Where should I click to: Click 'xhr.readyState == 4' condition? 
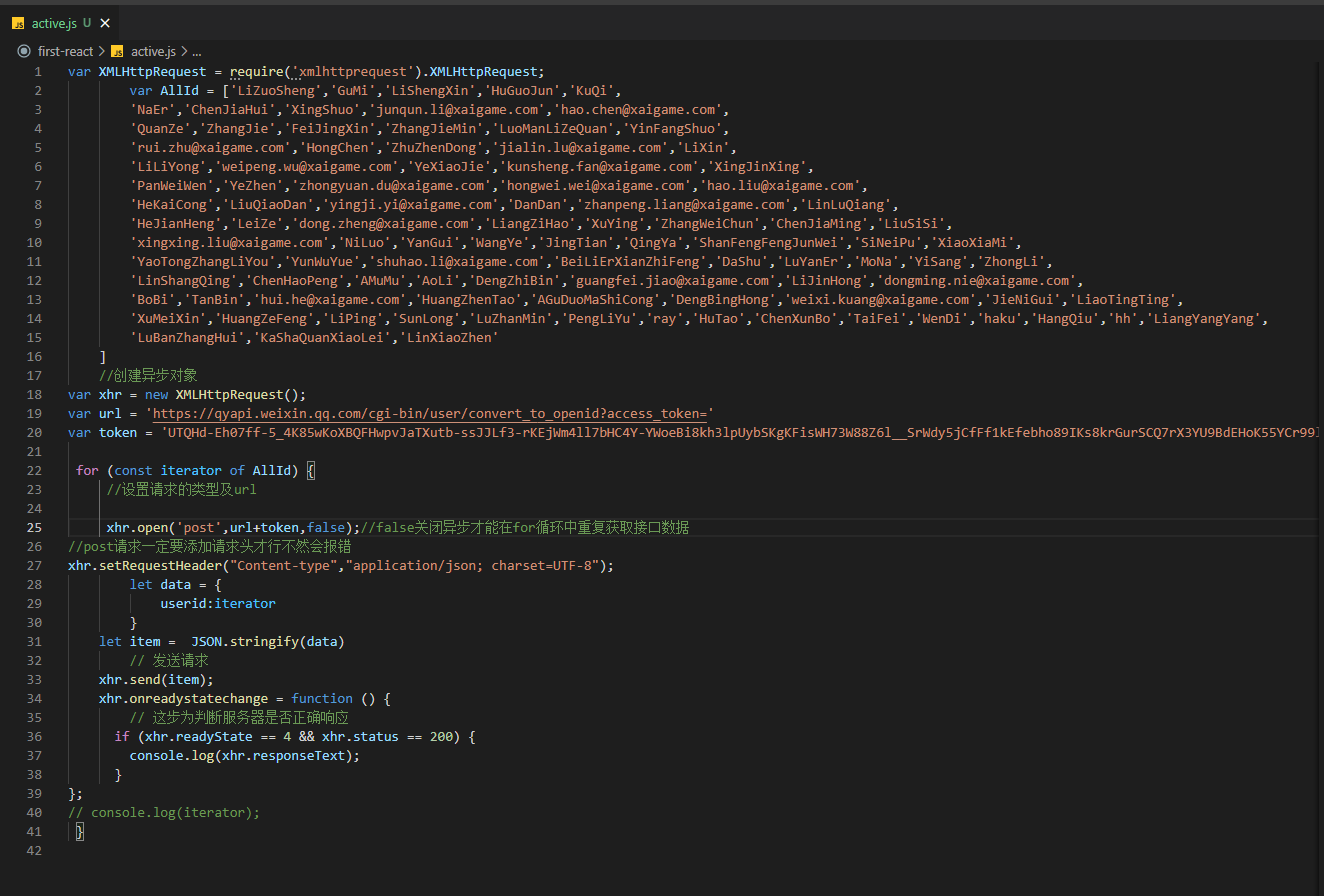[218, 736]
